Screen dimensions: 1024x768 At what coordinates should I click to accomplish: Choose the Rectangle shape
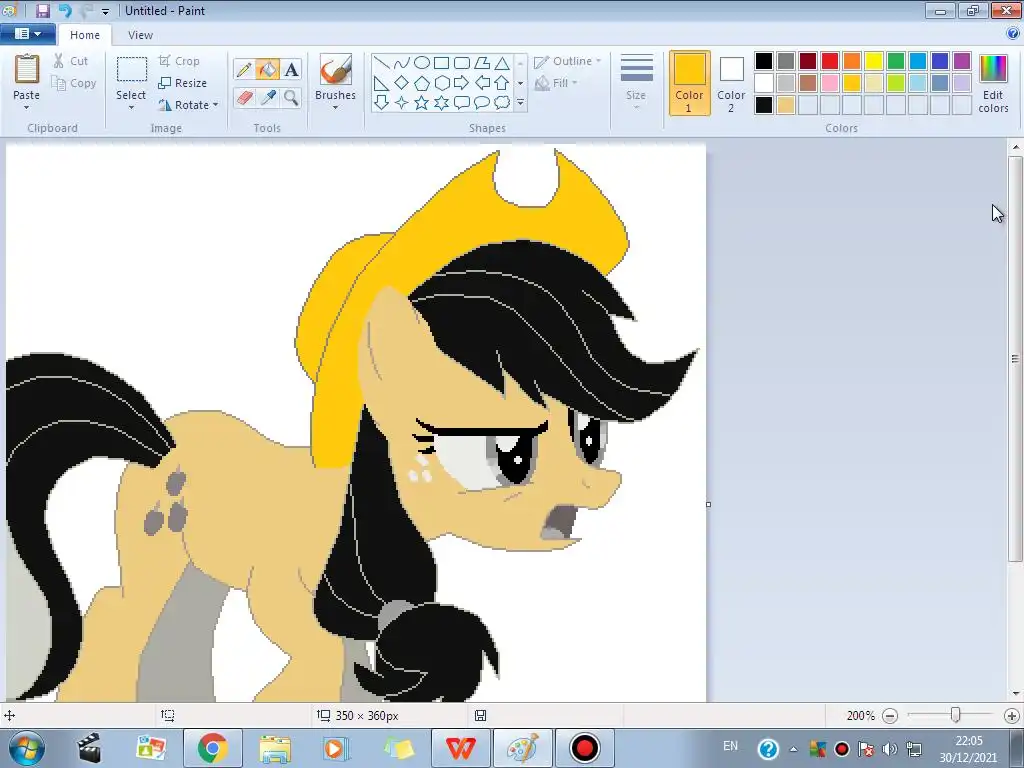click(x=441, y=63)
